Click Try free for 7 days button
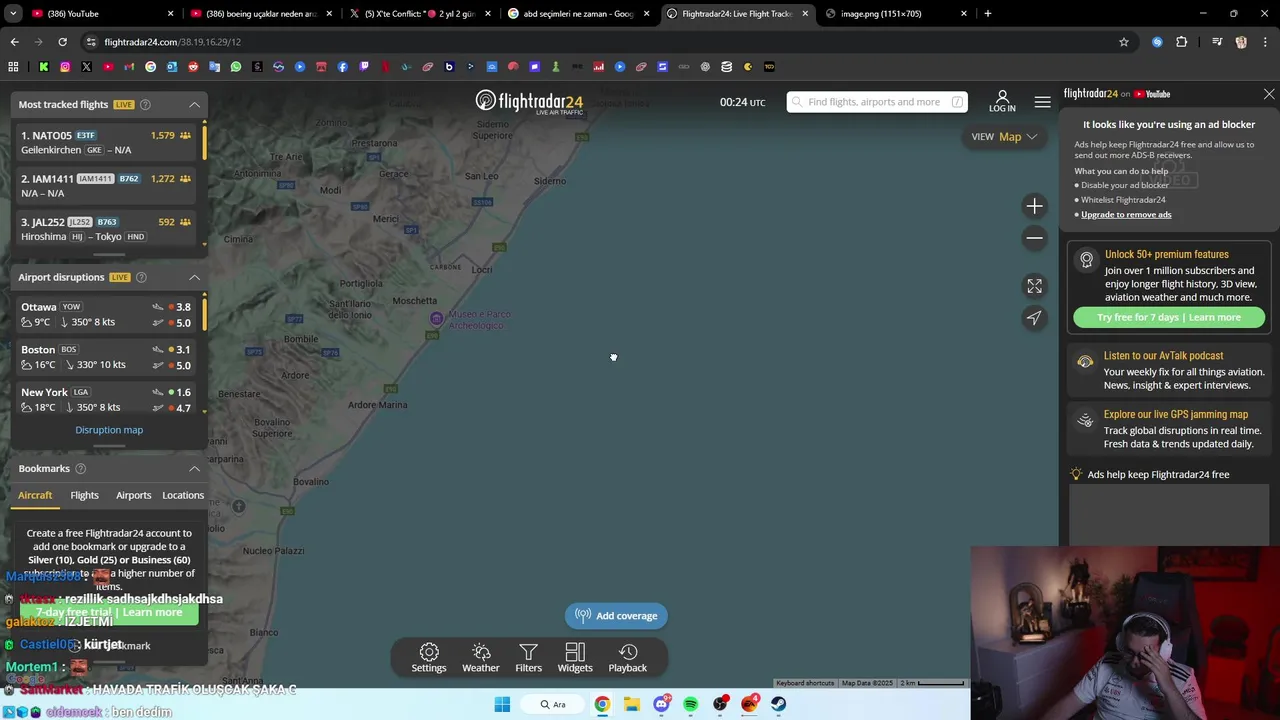The height and width of the screenshot is (720, 1280). point(1169,317)
